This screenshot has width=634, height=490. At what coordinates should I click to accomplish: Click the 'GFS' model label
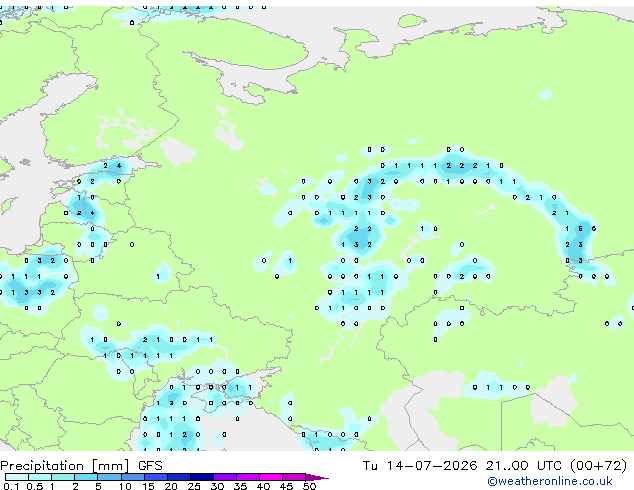[x=150, y=466]
